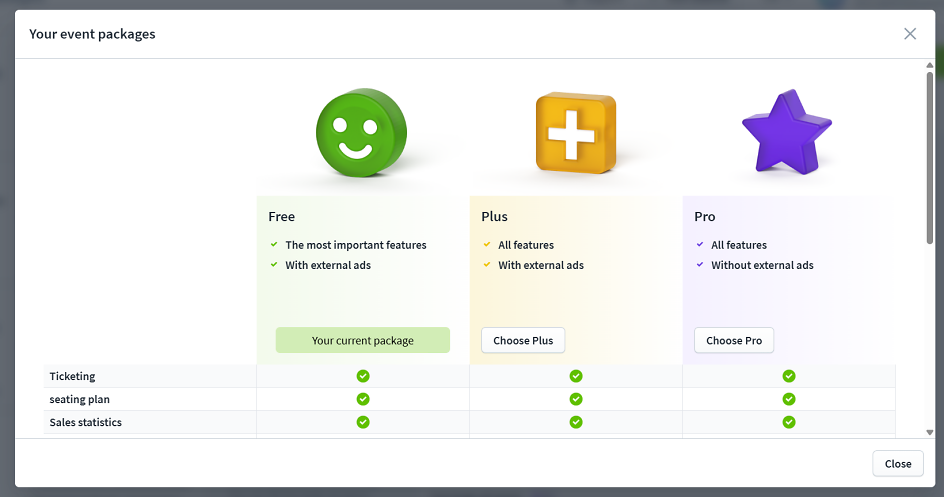Viewport: 944px width, 497px height.
Task: Click the yellow plus Plus package icon
Action: point(574,132)
